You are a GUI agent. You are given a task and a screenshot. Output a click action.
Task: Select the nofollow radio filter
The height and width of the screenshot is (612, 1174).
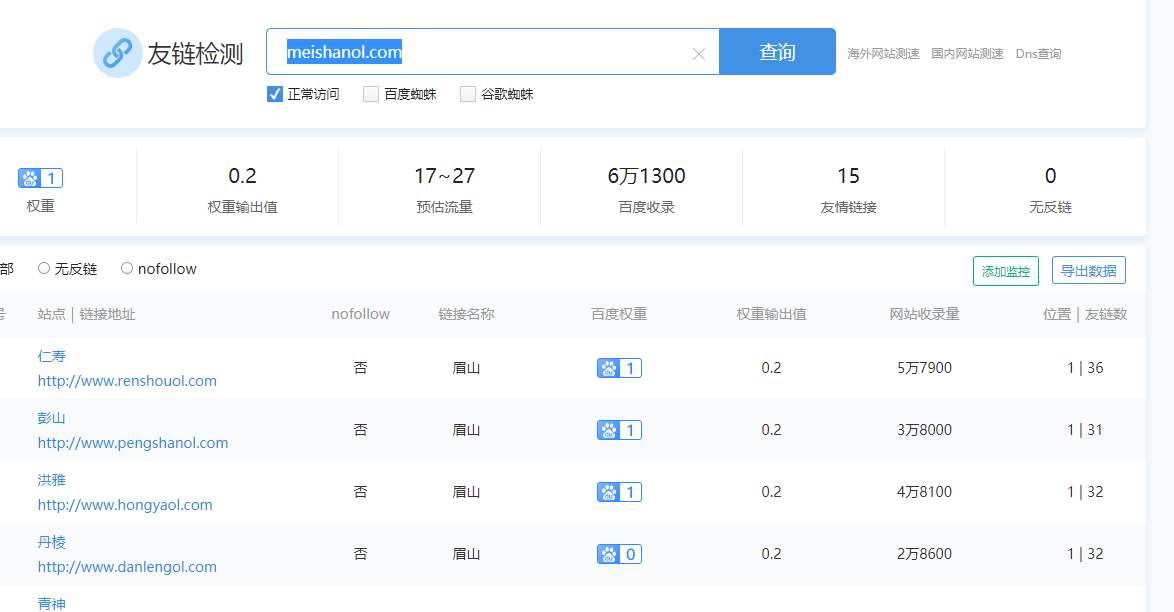coord(127,268)
